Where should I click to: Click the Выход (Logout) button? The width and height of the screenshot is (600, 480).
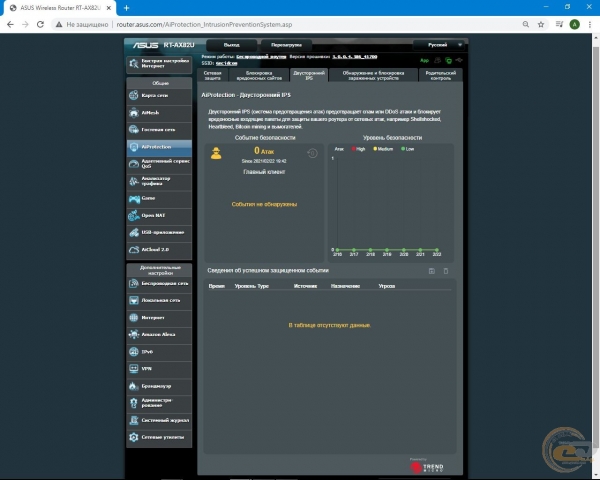232,45
